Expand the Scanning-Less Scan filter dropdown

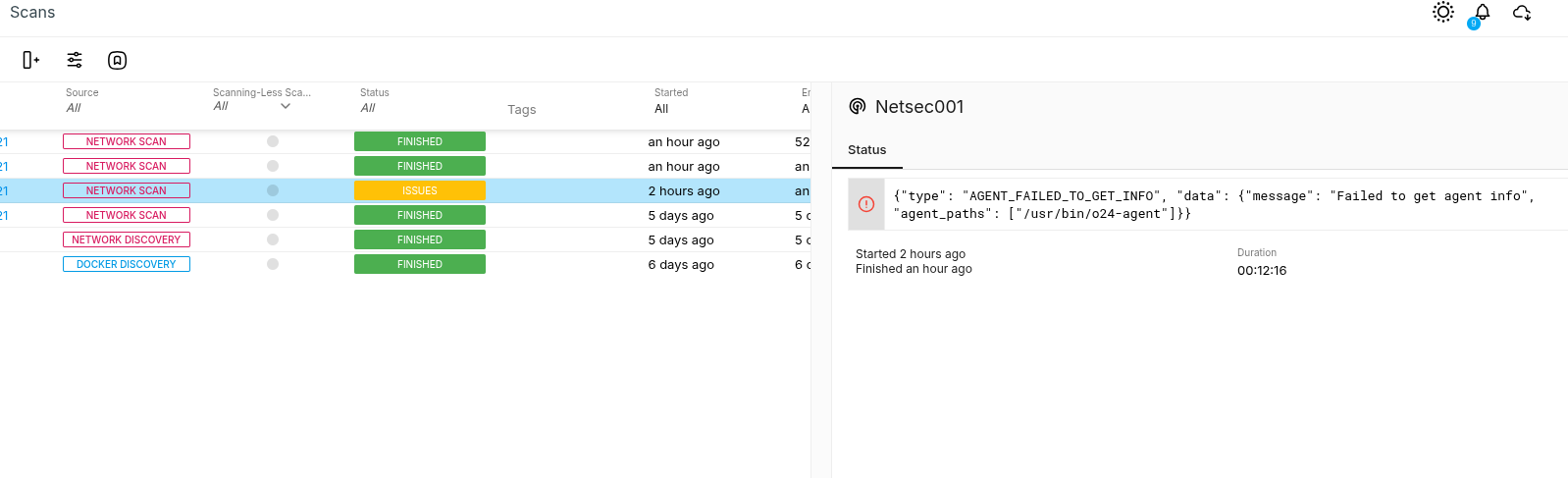[285, 106]
